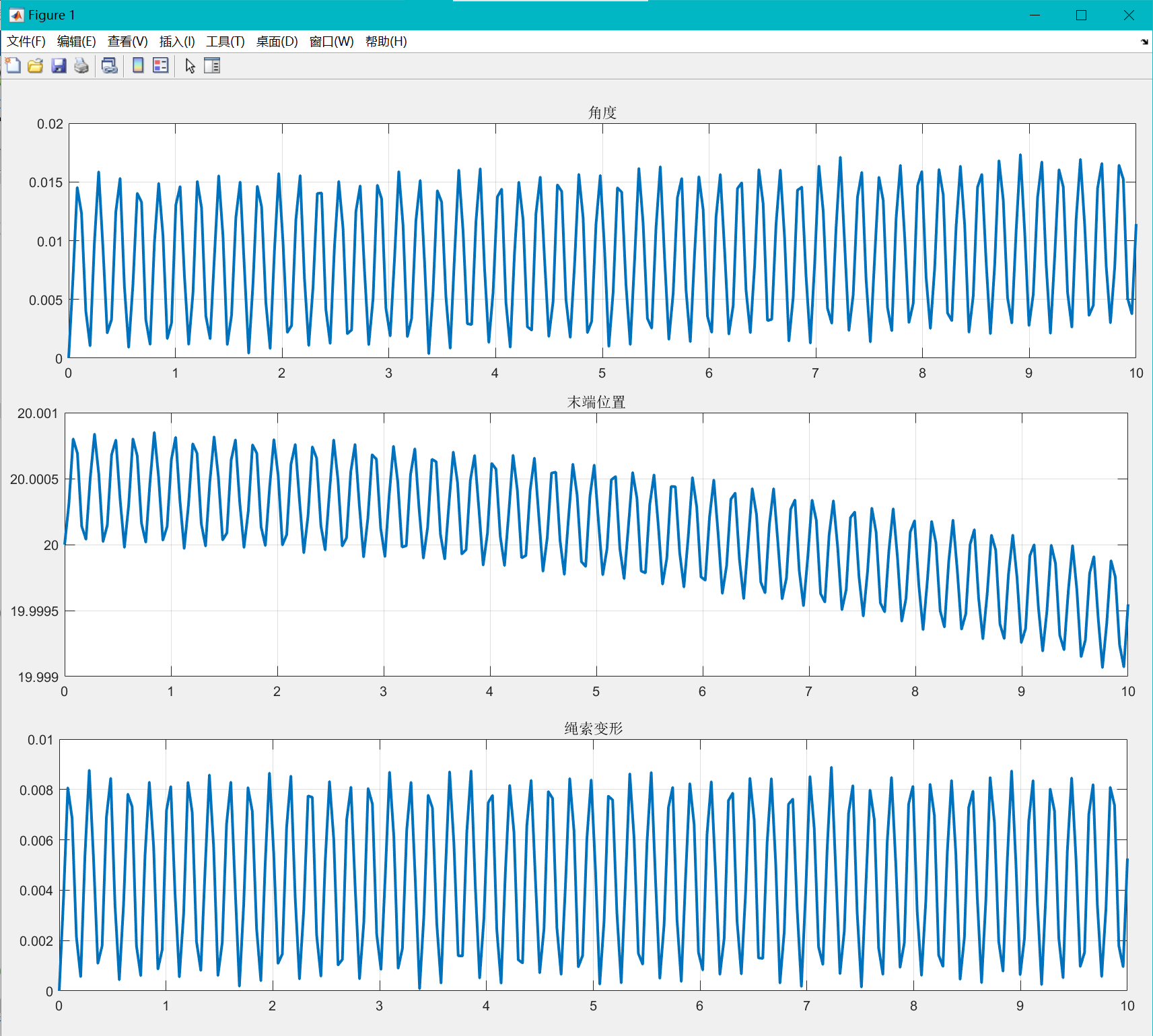Click the 0.004 y-axis label of the bottom plot
This screenshot has width=1153, height=1036.
36,891
